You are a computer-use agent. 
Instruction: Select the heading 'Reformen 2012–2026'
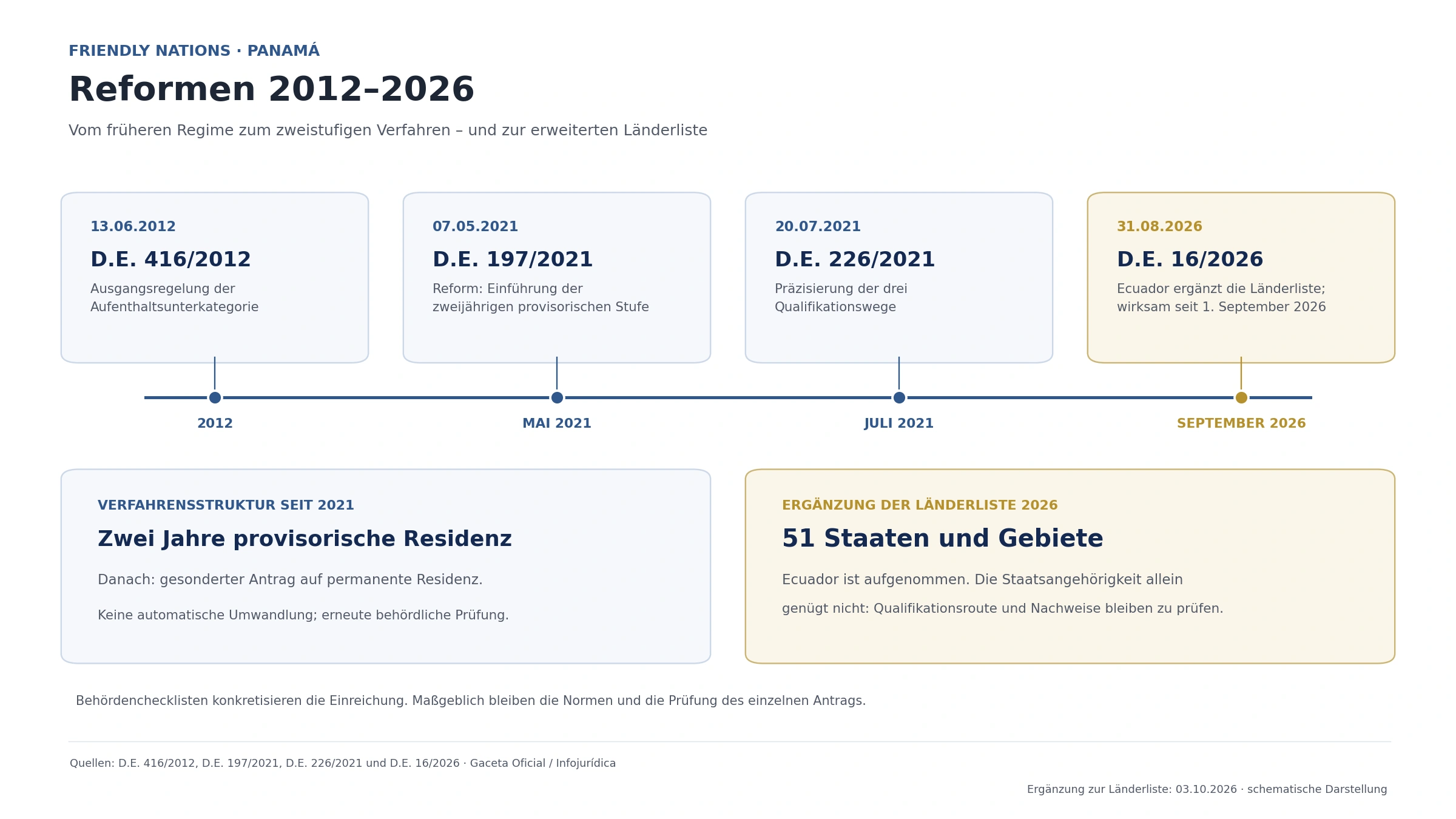click(x=271, y=90)
